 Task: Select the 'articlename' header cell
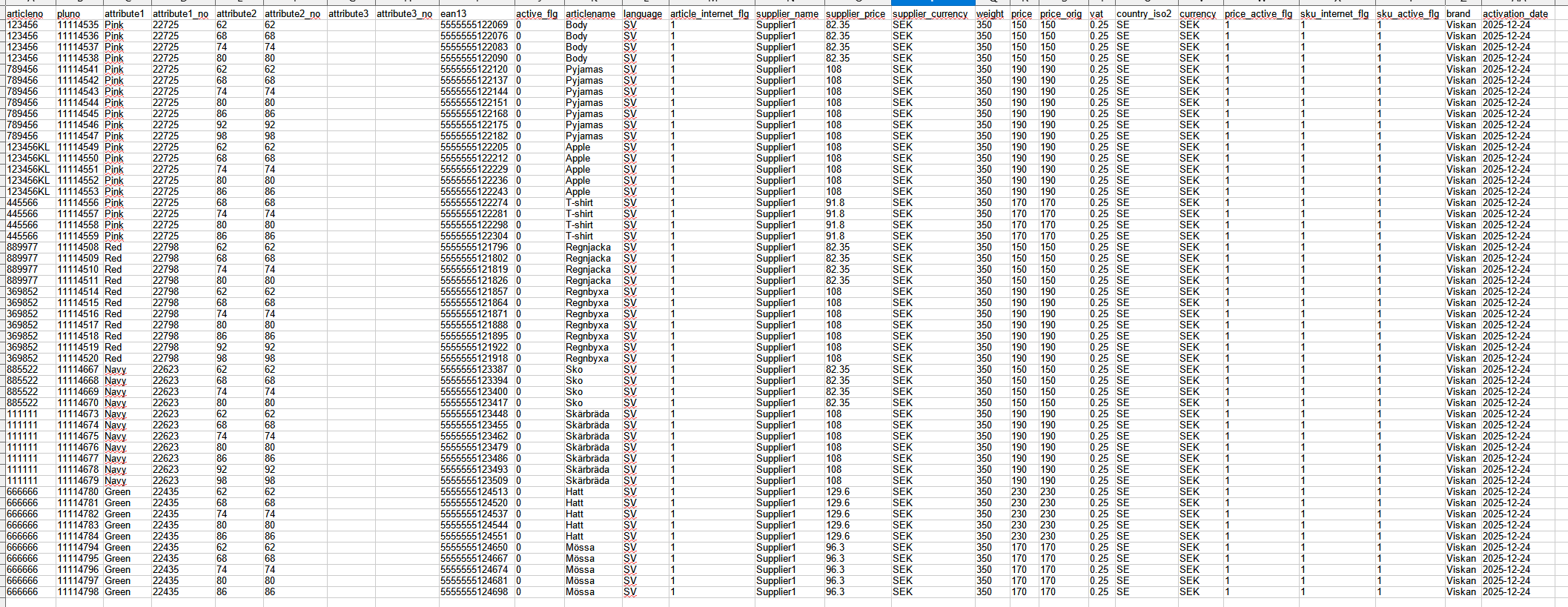point(590,14)
